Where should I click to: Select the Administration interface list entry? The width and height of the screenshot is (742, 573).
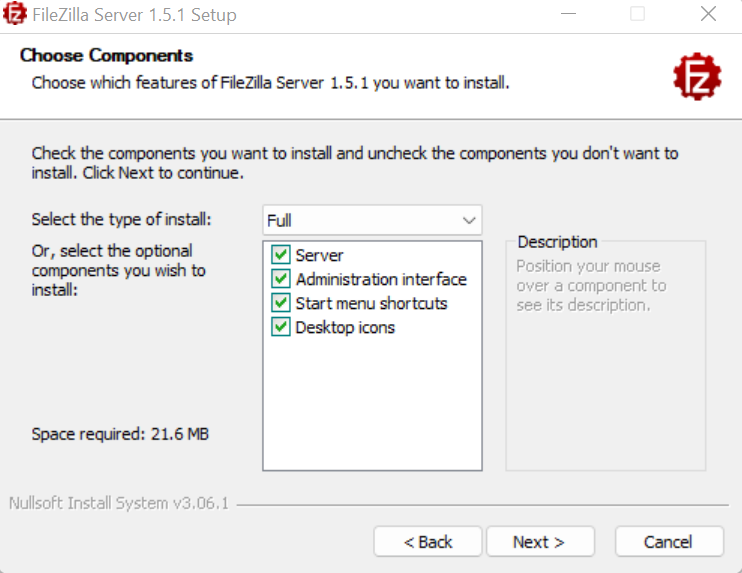[x=381, y=279]
